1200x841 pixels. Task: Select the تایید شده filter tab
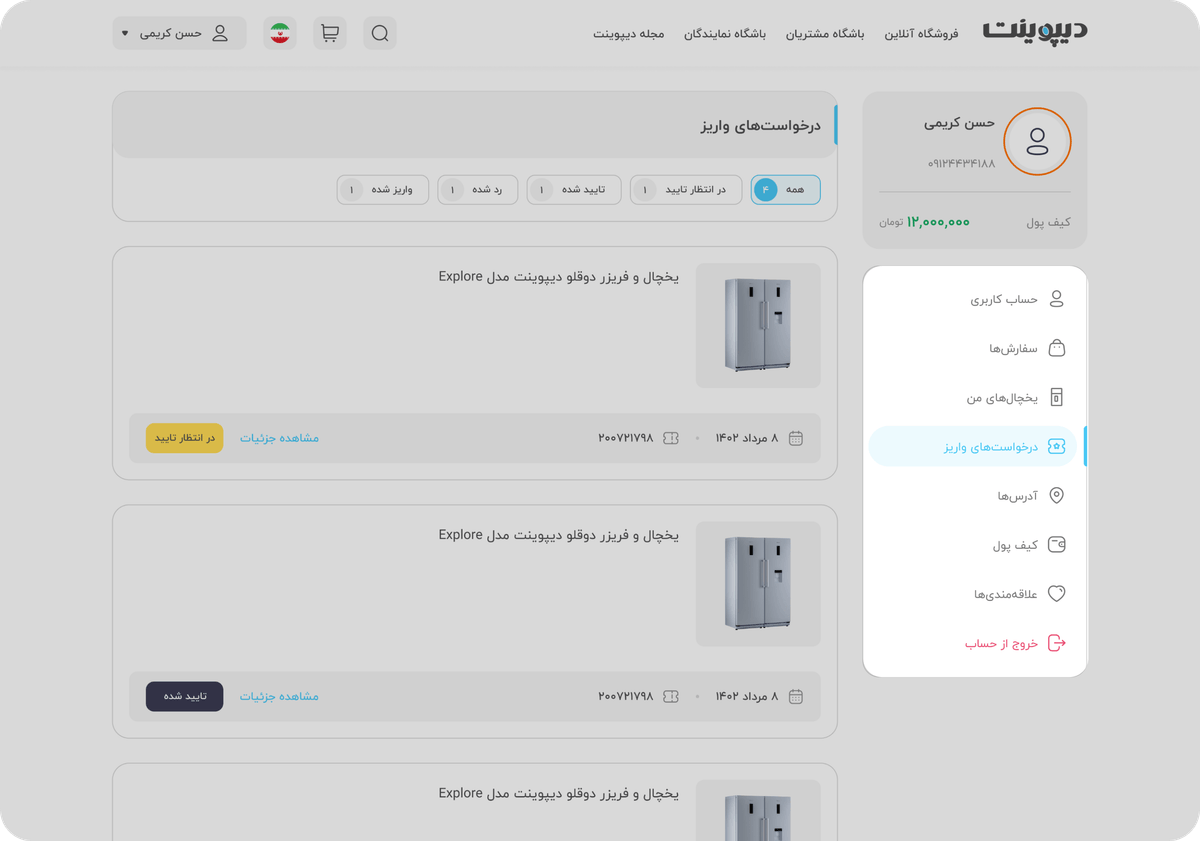pos(574,190)
